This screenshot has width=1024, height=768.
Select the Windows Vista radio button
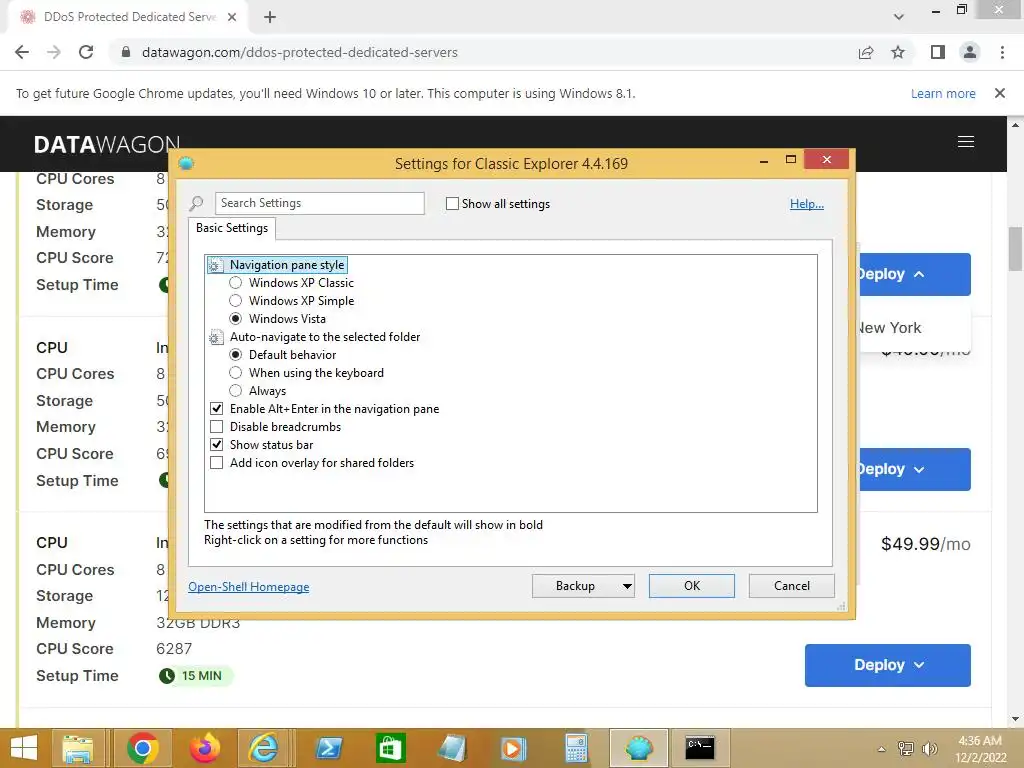point(236,319)
